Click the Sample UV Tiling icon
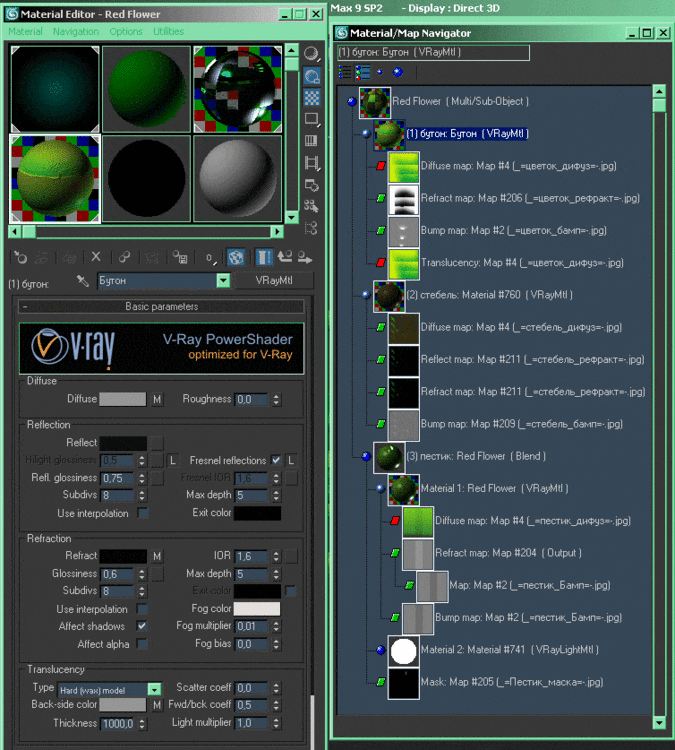The image size is (675, 750). (x=311, y=119)
